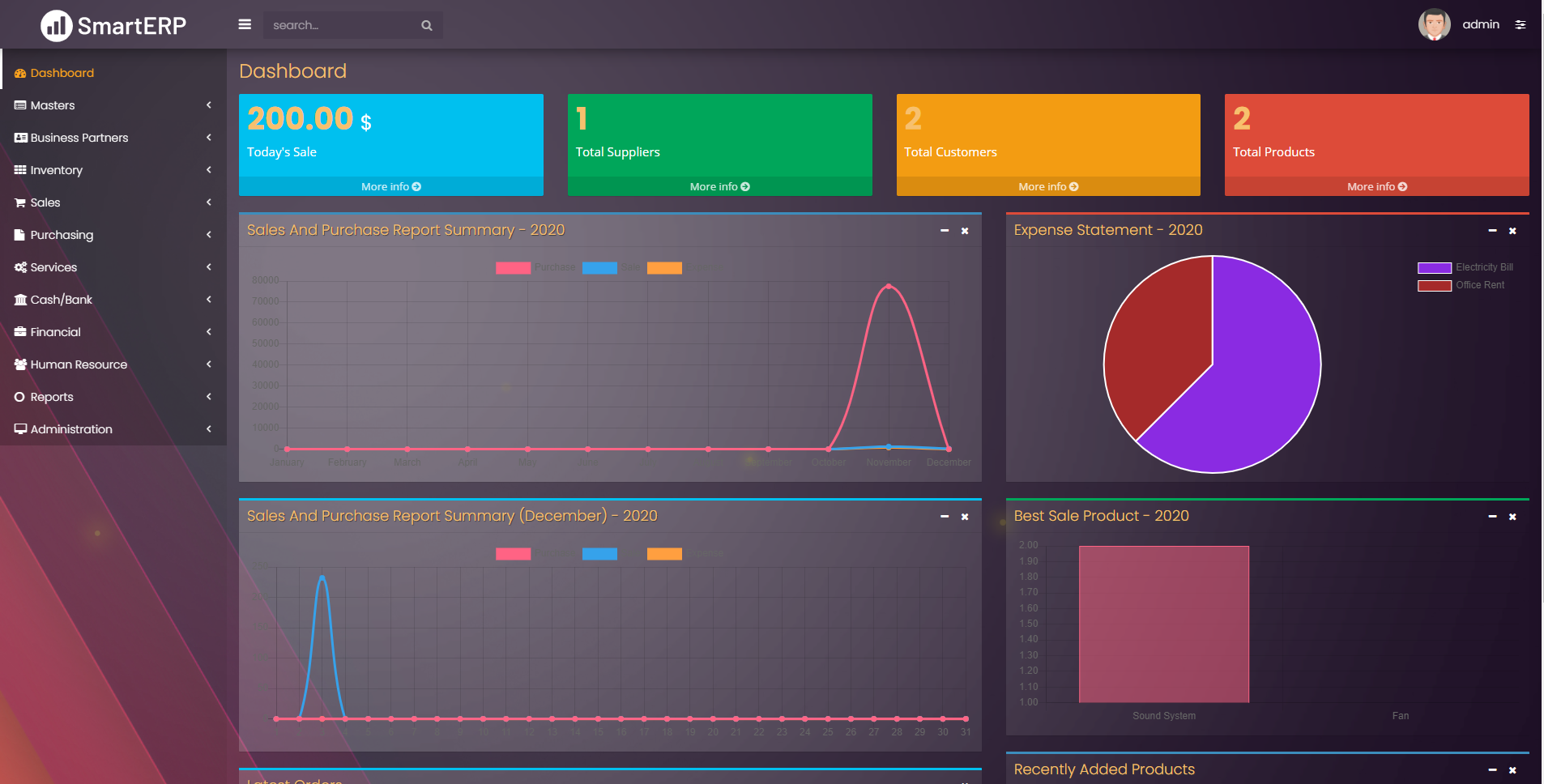Open Cash/Bank via the bank icon
This screenshot has height=784, width=1544.
pyautogui.click(x=20, y=299)
